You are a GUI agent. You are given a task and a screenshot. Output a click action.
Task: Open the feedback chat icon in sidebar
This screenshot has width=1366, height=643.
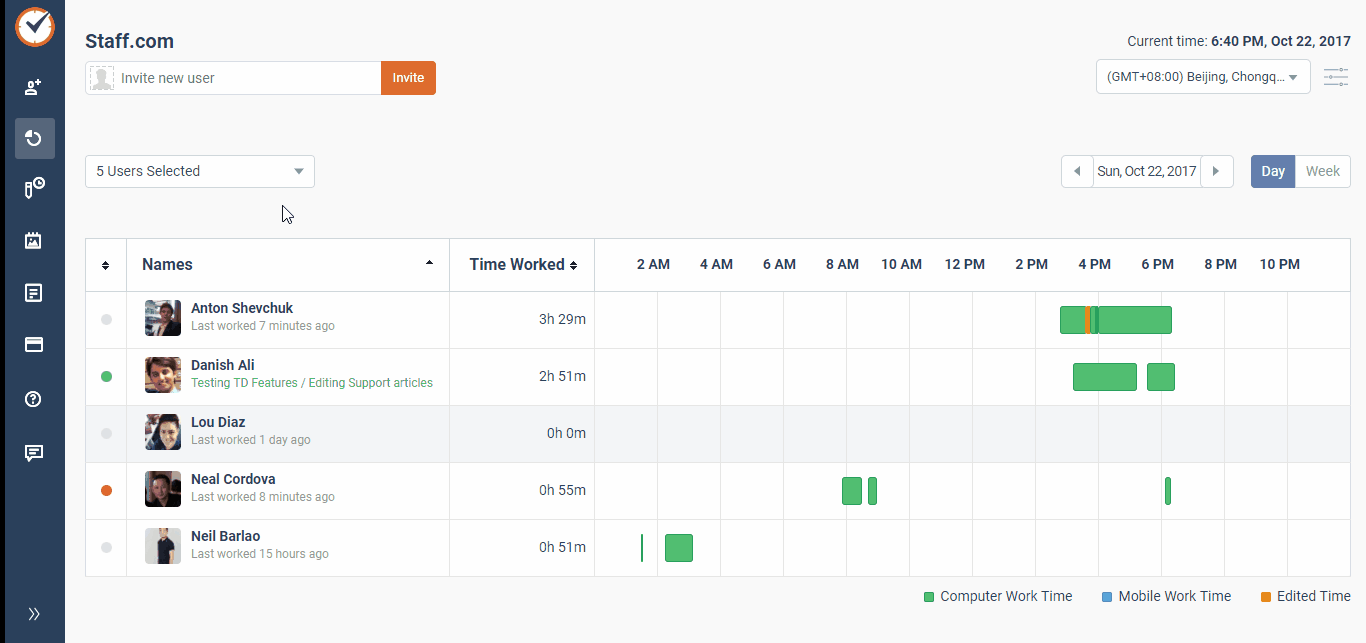(33, 452)
